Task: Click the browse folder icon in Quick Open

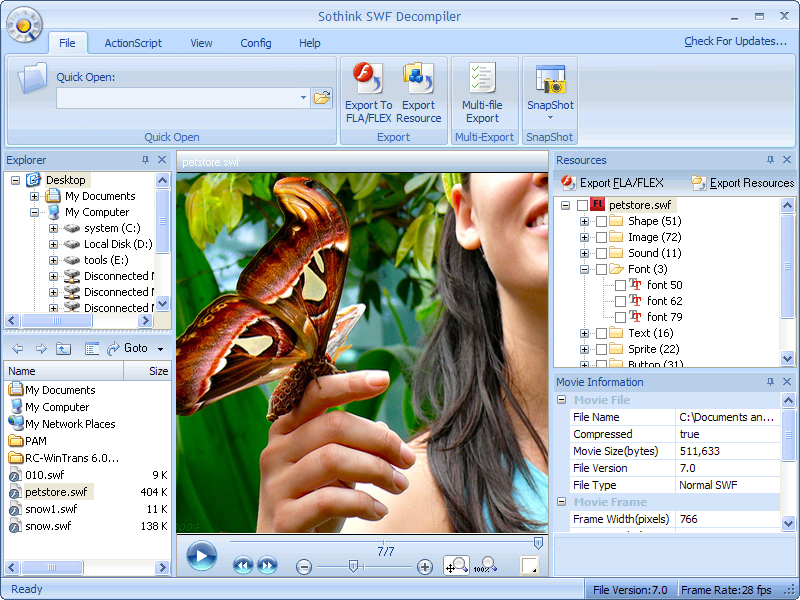Action: 322,98
